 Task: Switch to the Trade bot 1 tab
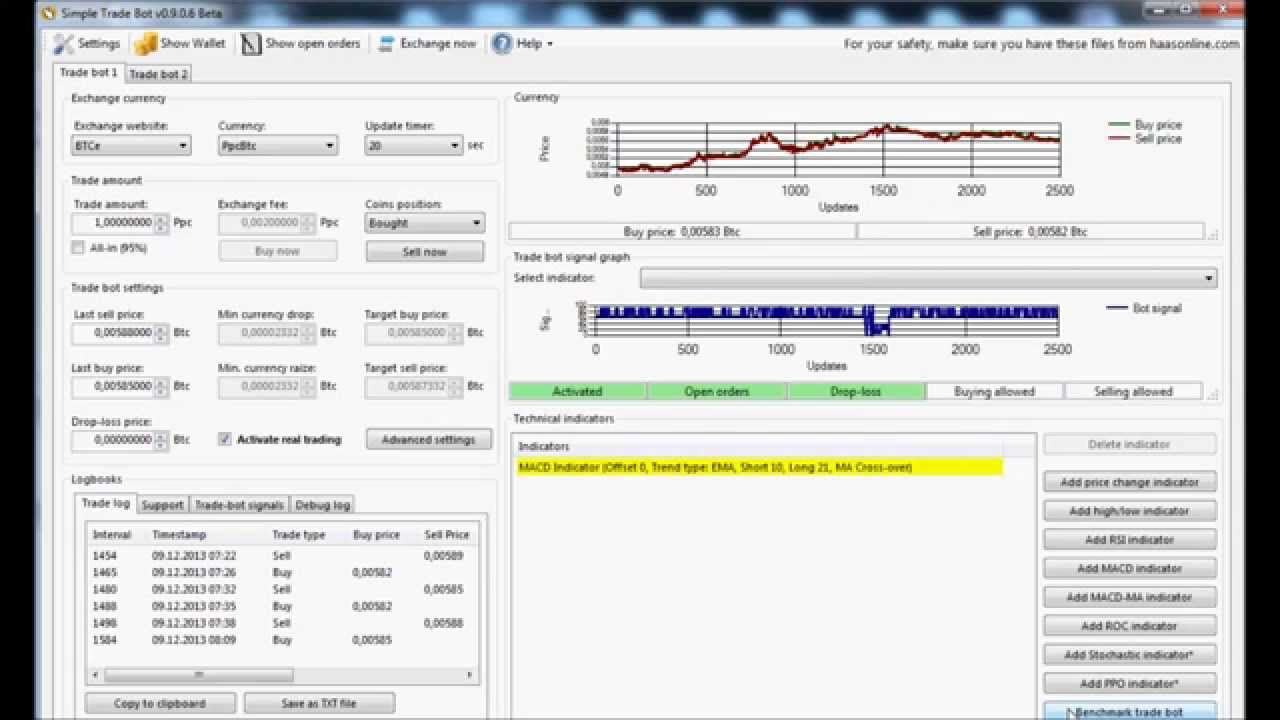tap(88, 73)
